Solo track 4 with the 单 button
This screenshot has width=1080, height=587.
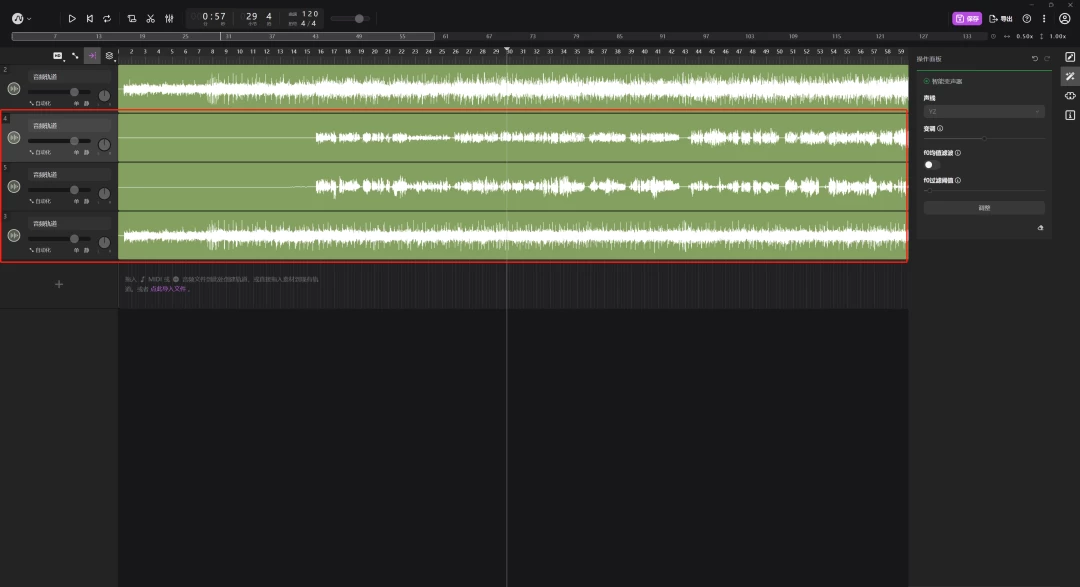(76, 152)
